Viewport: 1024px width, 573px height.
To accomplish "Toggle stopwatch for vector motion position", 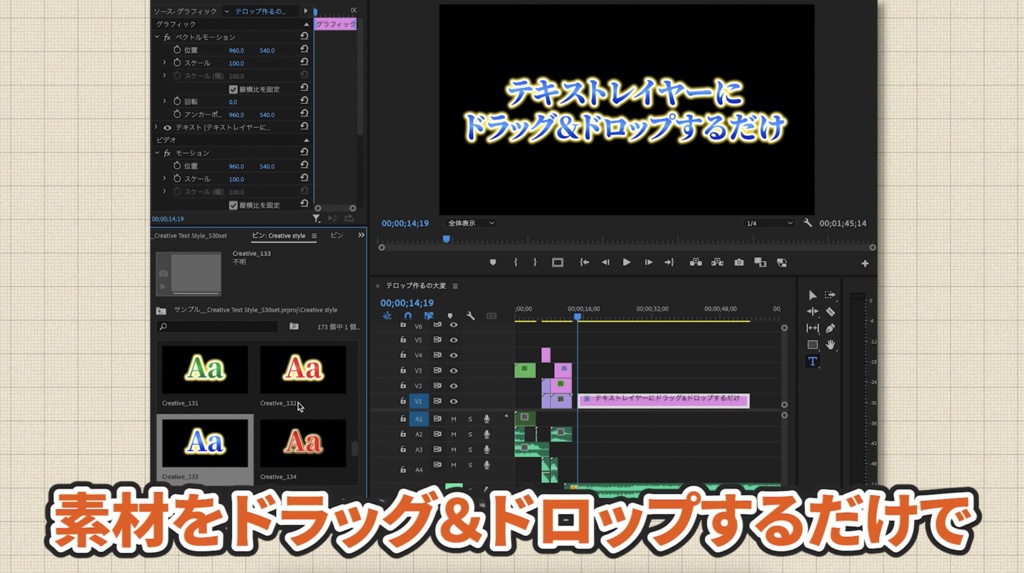I will (x=177, y=50).
